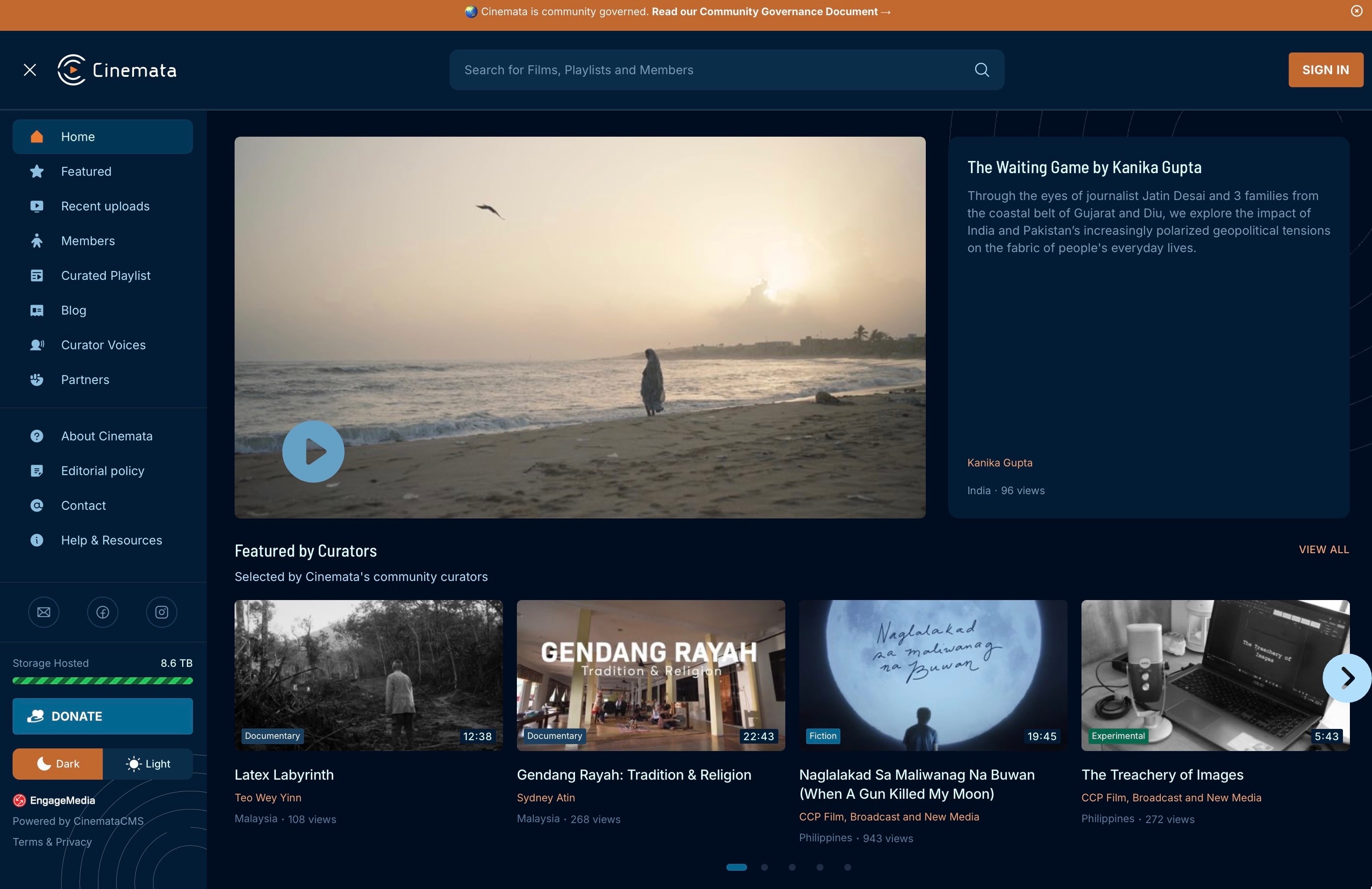Open Terms & Privacy link
Image resolution: width=1372 pixels, height=889 pixels.
pyautogui.click(x=52, y=842)
